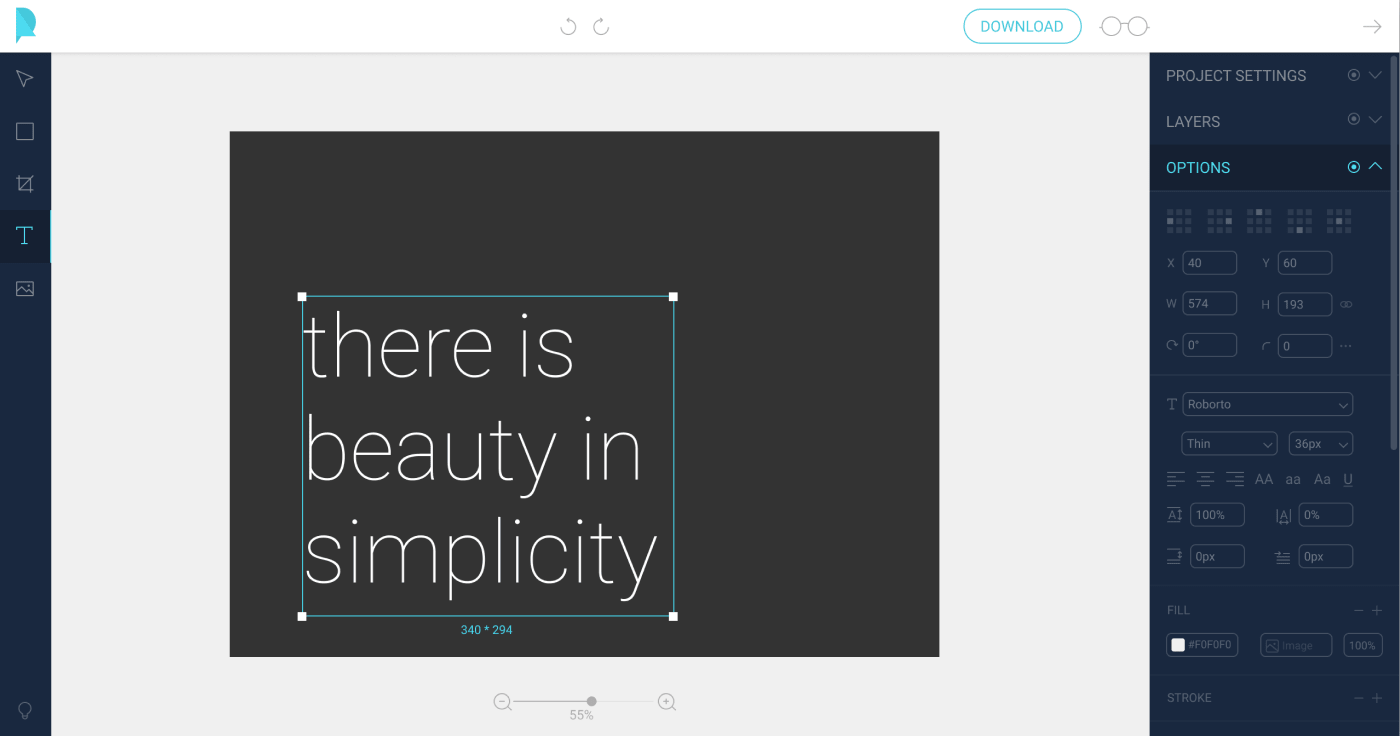1400x736 pixels.
Task: Open the lightbulb tips icon
Action: 25,710
